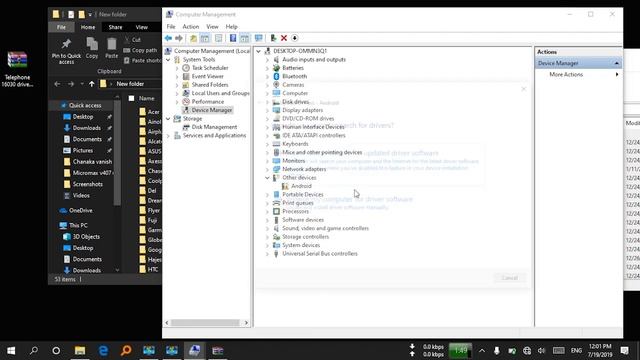
Task: Click More Actions in the Actions pane
Action: point(566,74)
